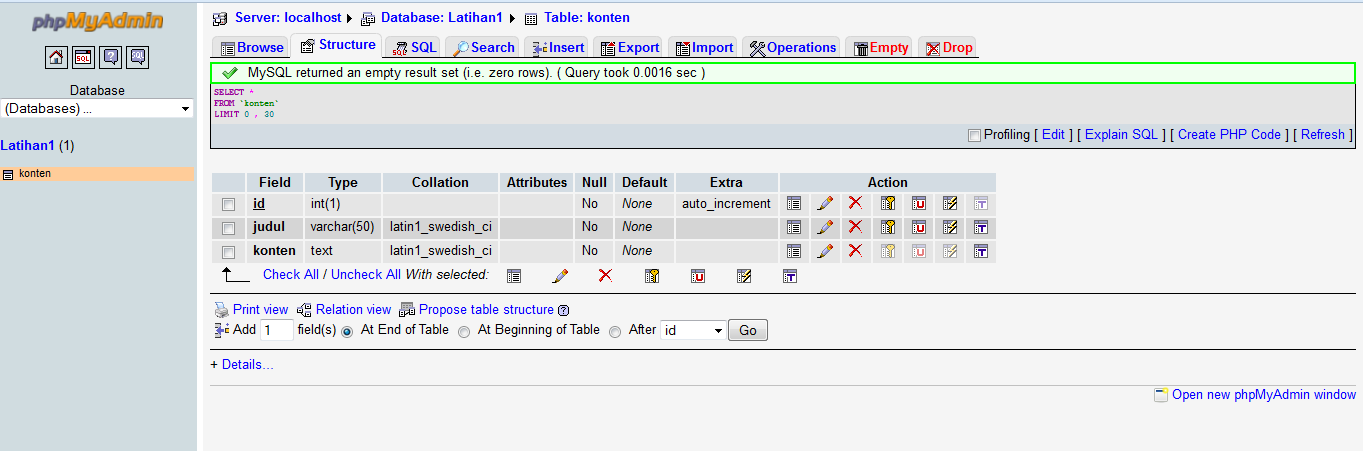Image resolution: width=1363 pixels, height=451 pixels.
Task: Click the Home icon in the sidebar
Action: coord(57,57)
